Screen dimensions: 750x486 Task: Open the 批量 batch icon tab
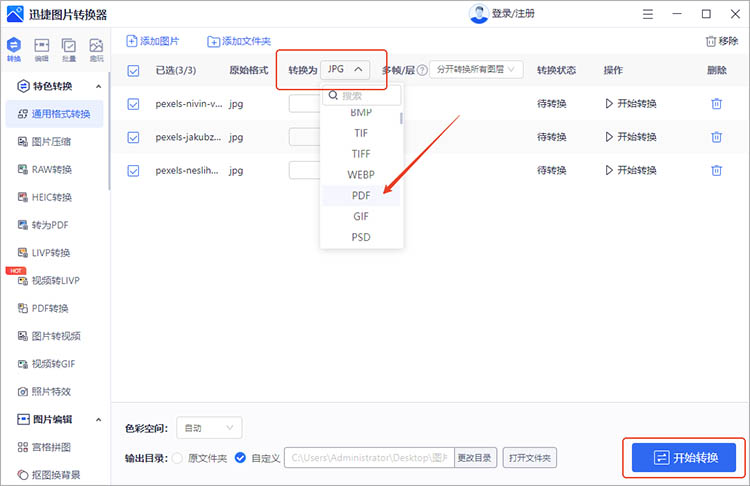click(69, 49)
